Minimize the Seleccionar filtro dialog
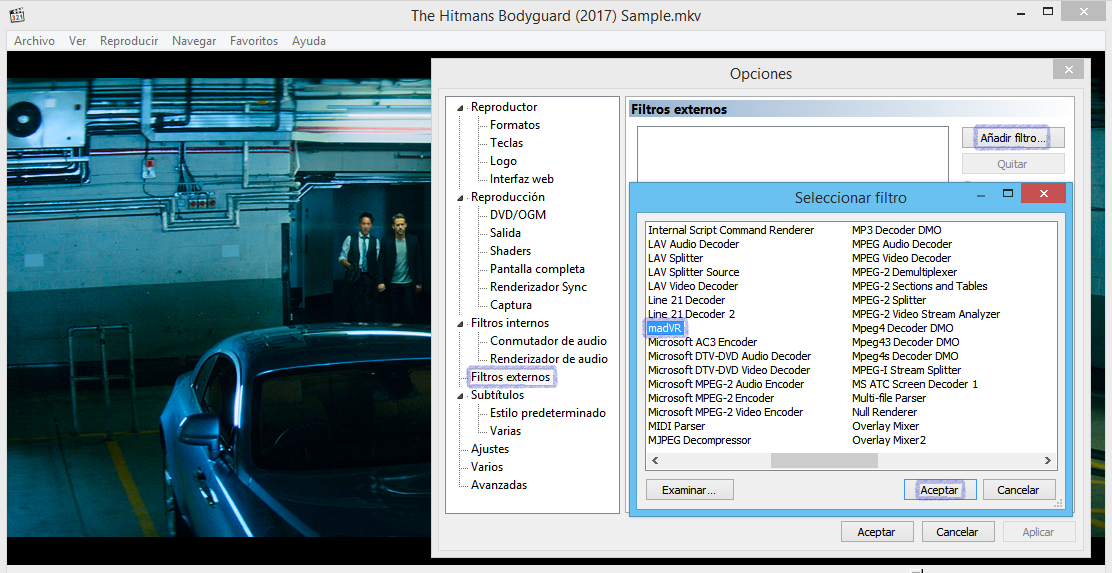The image size is (1112, 573). [982, 194]
